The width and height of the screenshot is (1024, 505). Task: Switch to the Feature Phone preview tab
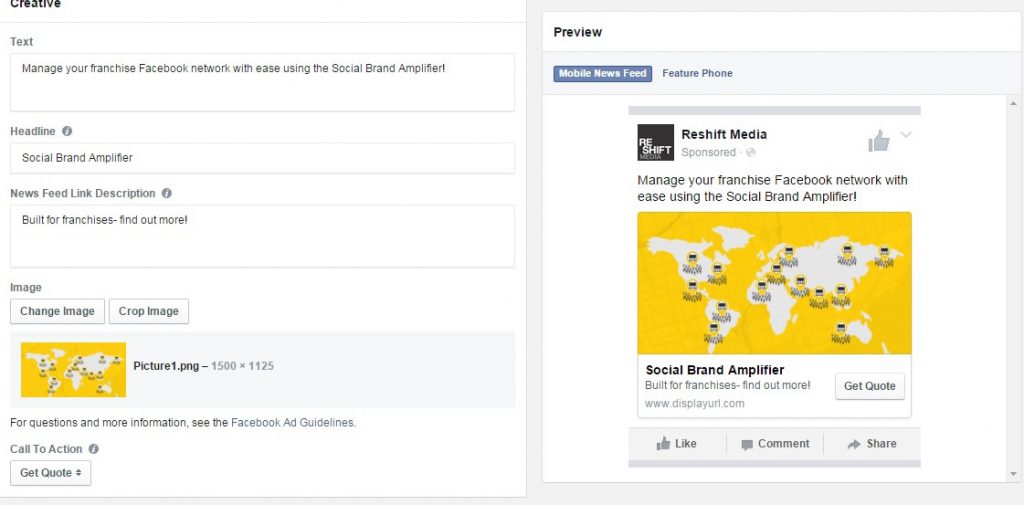pyautogui.click(x=697, y=73)
